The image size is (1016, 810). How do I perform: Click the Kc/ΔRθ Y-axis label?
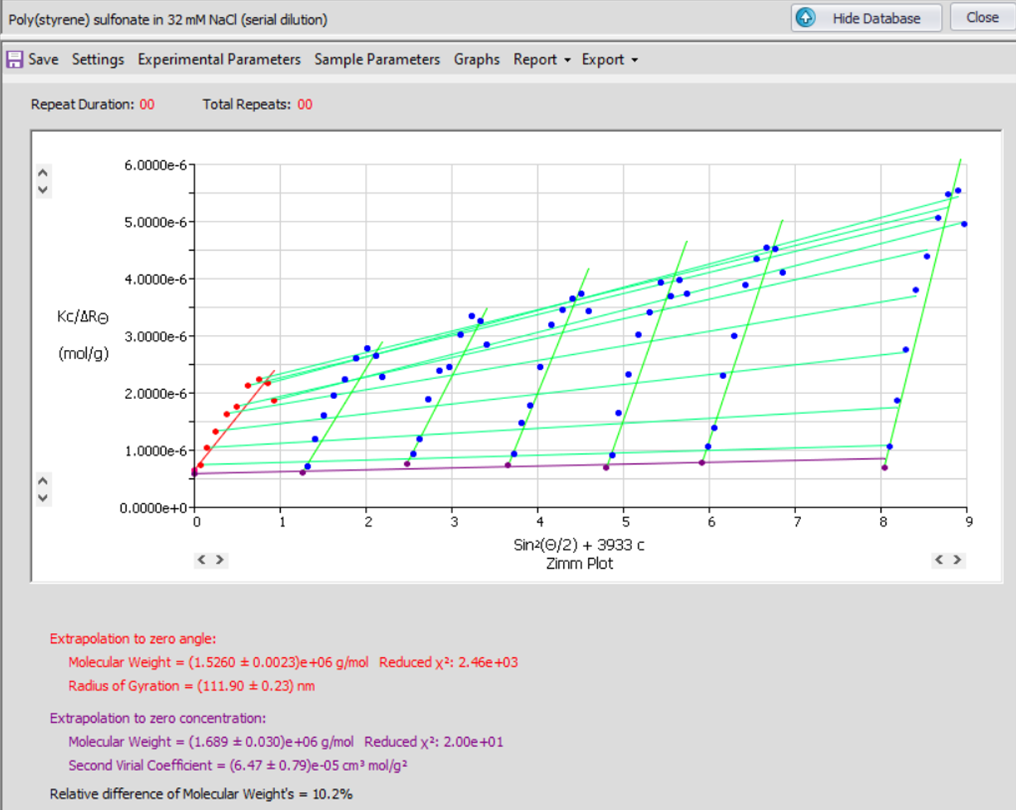[x=83, y=317]
